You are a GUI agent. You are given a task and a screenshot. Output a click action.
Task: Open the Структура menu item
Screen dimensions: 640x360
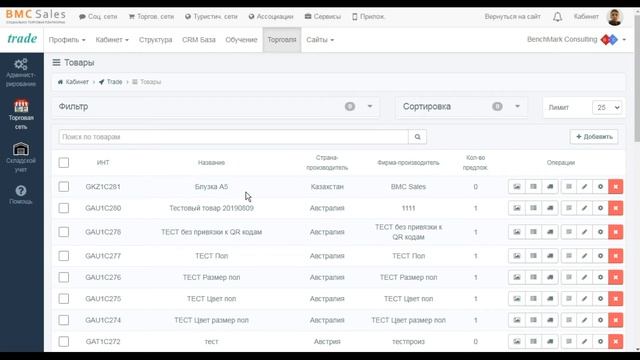click(x=156, y=40)
